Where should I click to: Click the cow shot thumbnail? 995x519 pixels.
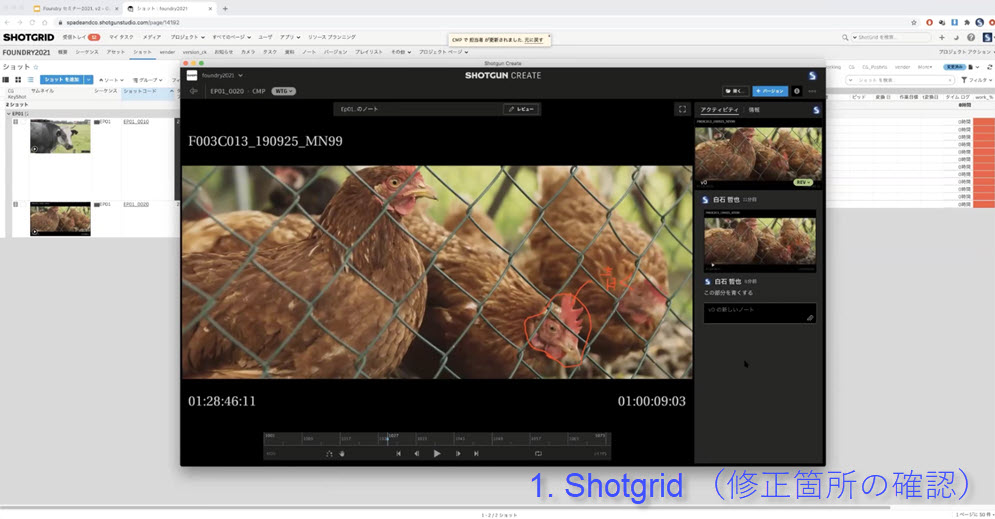[x=60, y=136]
